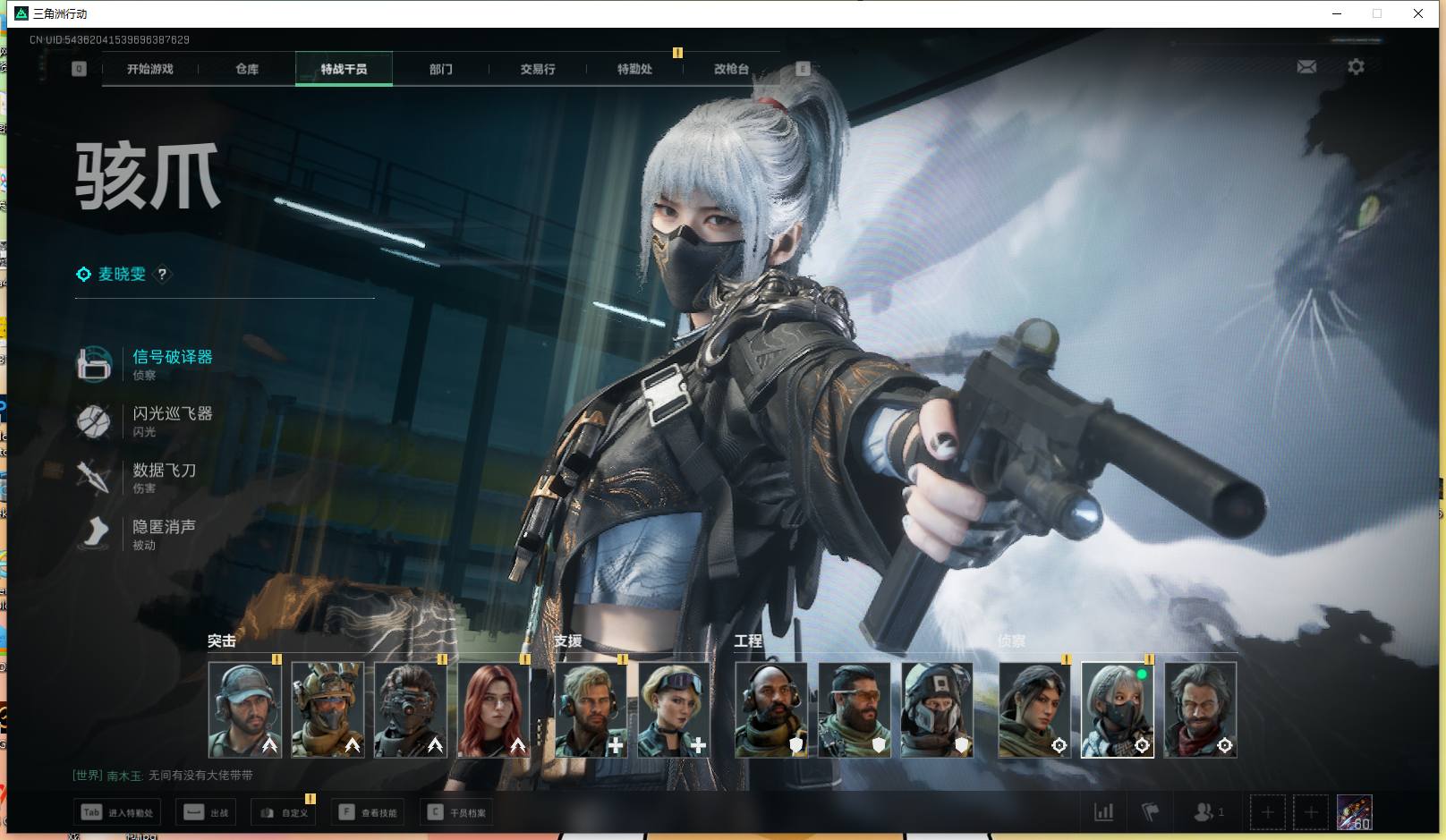The height and width of the screenshot is (840, 1446).
Task: Go to the 开始游戏 tab
Action: click(150, 69)
